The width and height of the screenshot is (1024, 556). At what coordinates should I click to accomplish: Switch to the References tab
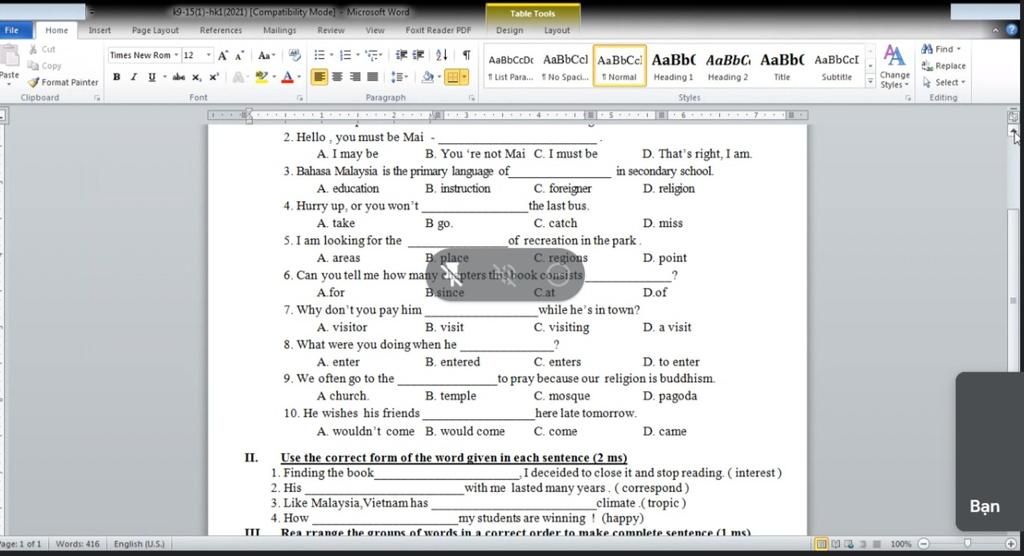[221, 30]
